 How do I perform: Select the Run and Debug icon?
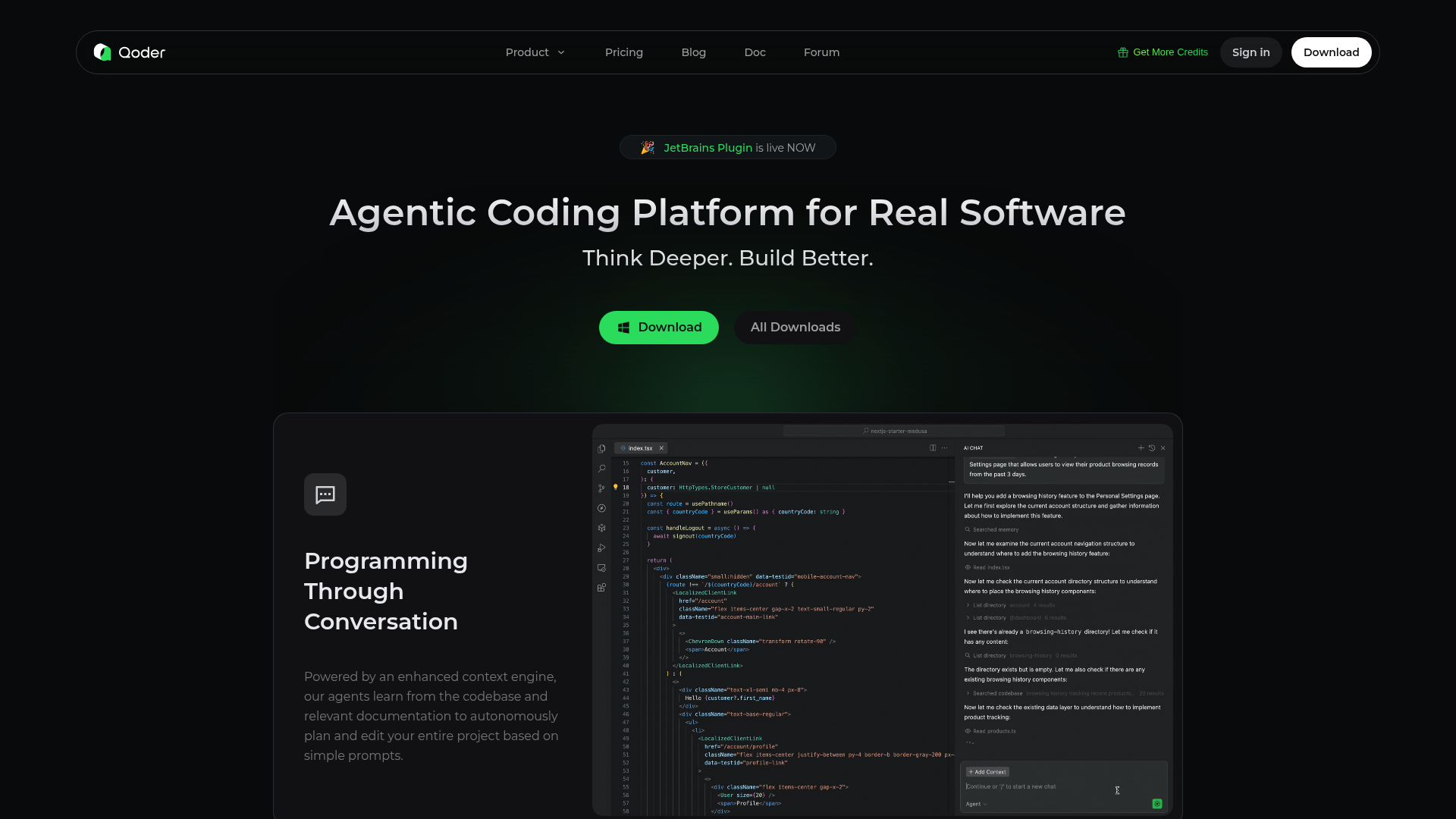point(601,548)
